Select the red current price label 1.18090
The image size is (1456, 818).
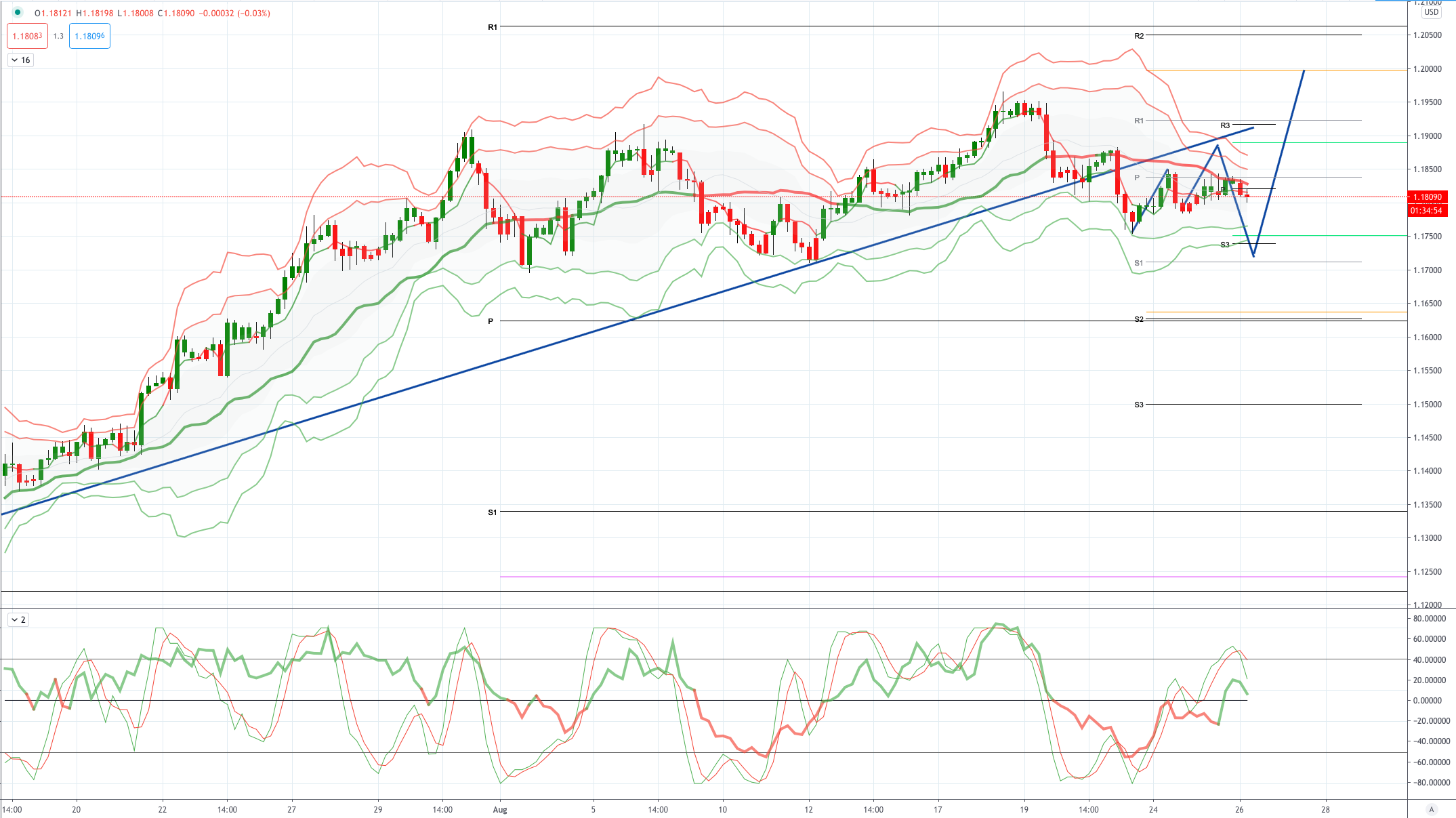pos(1427,197)
